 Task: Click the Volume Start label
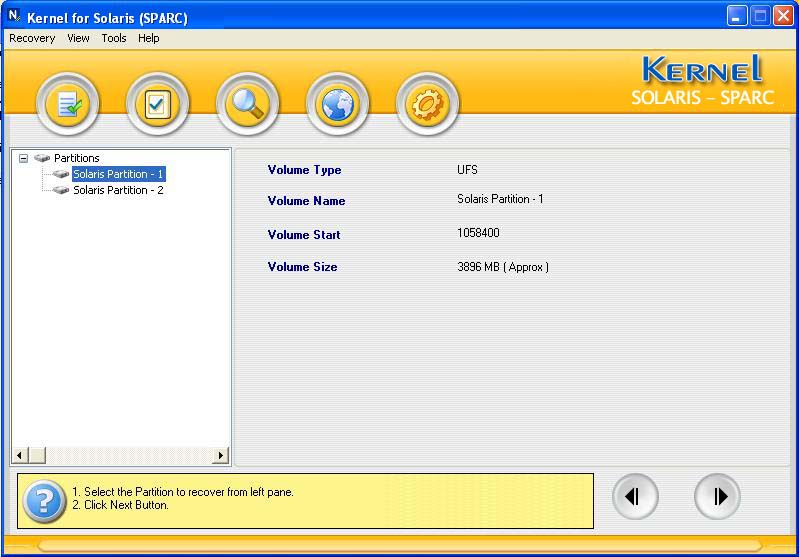pyautogui.click(x=304, y=235)
